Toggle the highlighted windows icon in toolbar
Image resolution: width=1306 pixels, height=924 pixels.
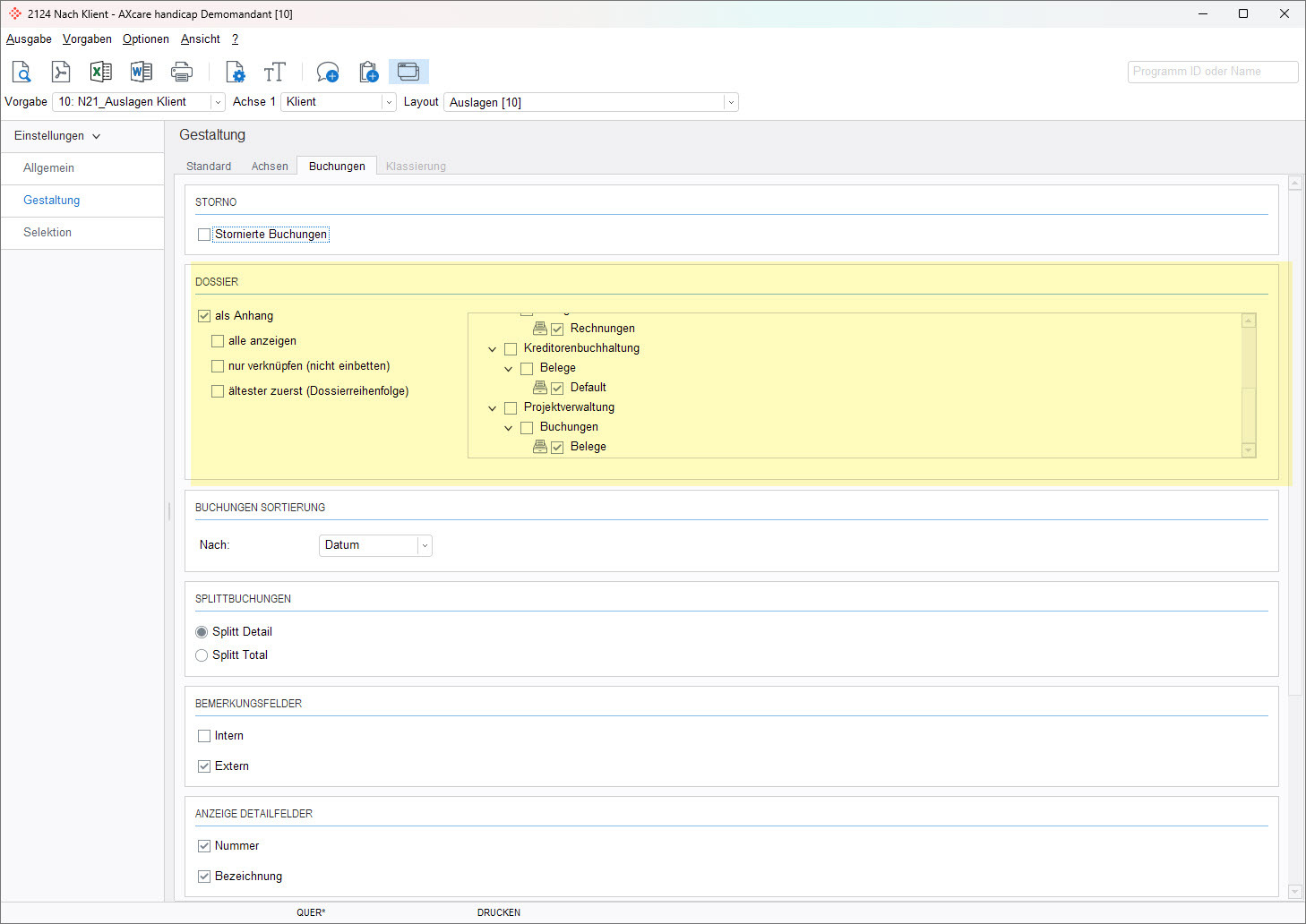(408, 72)
